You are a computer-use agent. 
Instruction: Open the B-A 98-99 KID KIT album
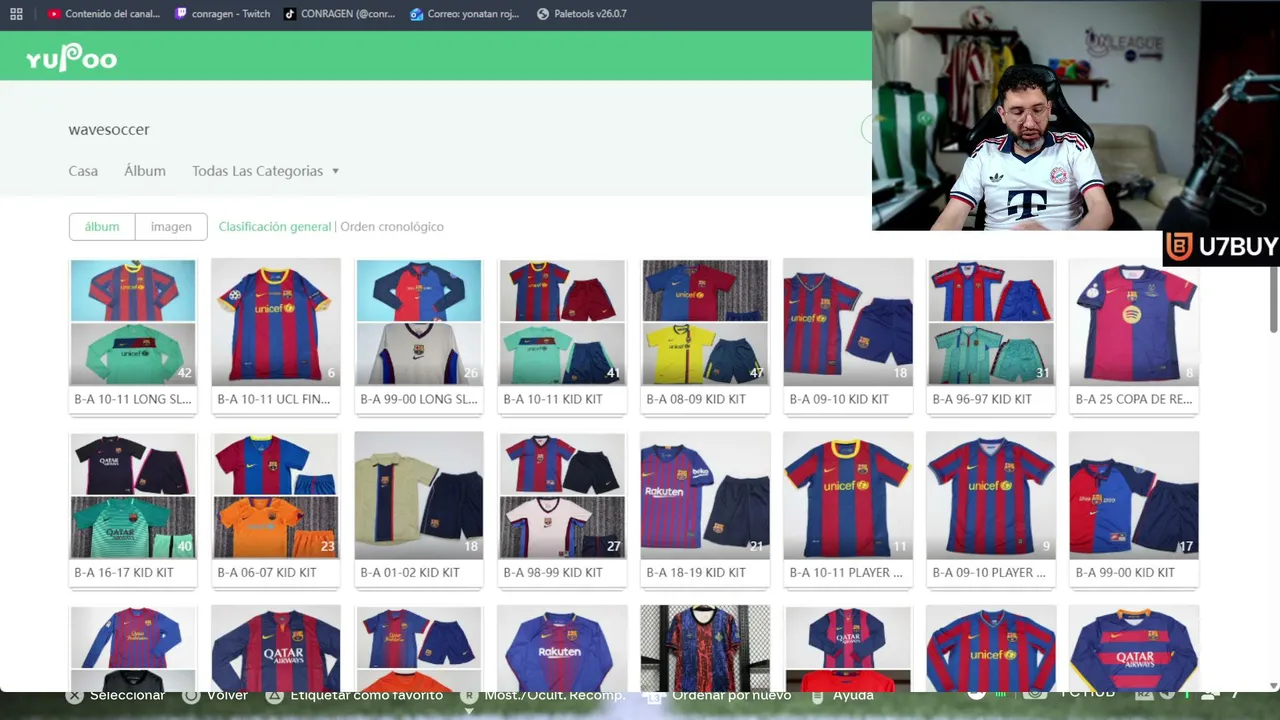tap(562, 509)
